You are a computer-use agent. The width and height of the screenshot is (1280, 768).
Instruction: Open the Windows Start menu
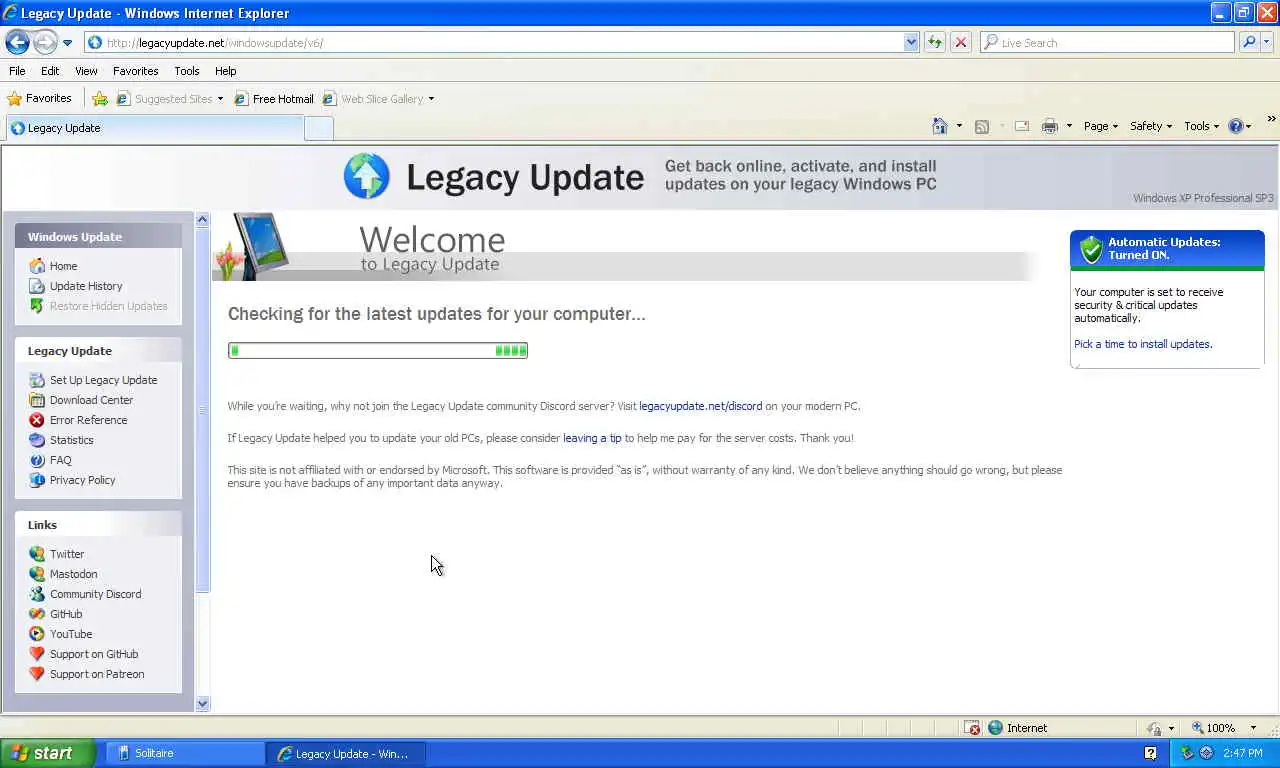pyautogui.click(x=48, y=753)
